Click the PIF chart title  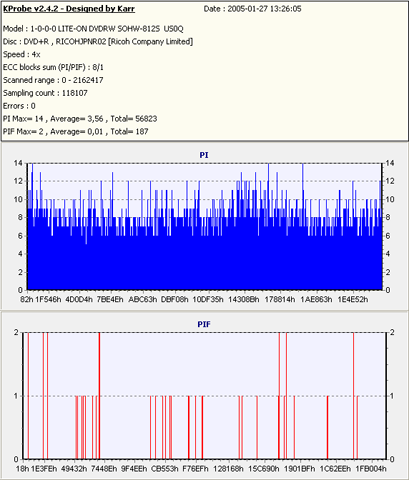(x=204, y=324)
